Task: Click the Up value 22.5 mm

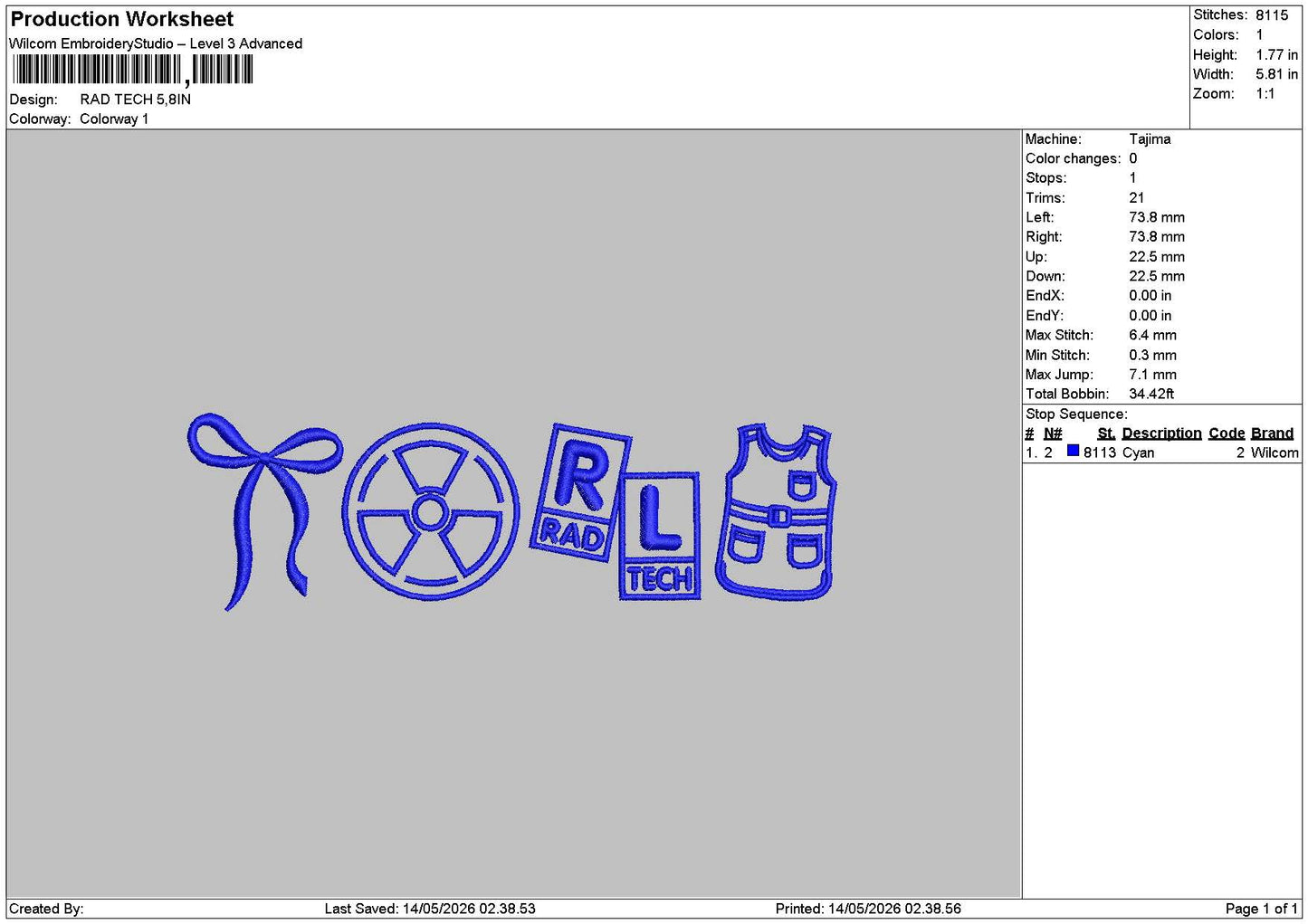Action: (x=1157, y=256)
